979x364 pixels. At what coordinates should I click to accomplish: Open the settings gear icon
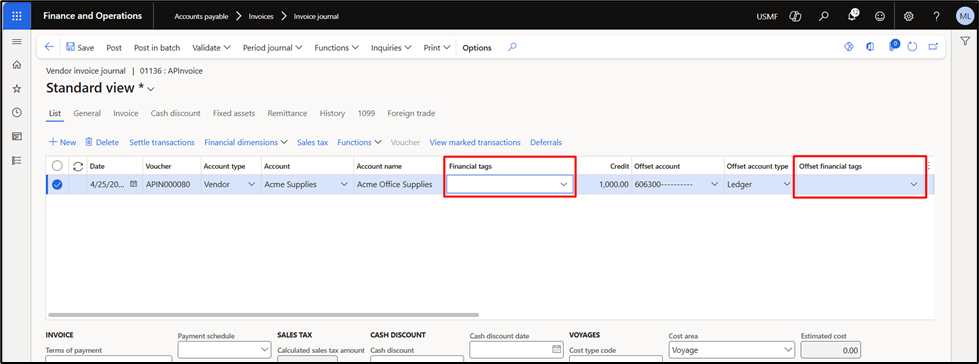908,16
